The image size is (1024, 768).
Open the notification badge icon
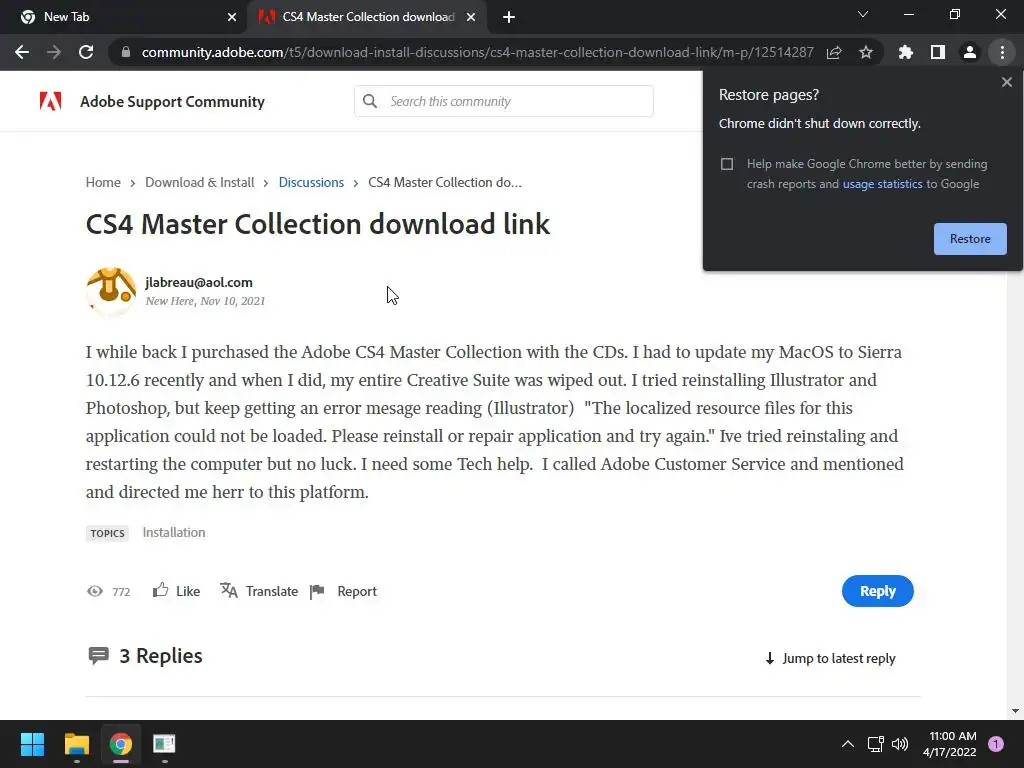(996, 744)
